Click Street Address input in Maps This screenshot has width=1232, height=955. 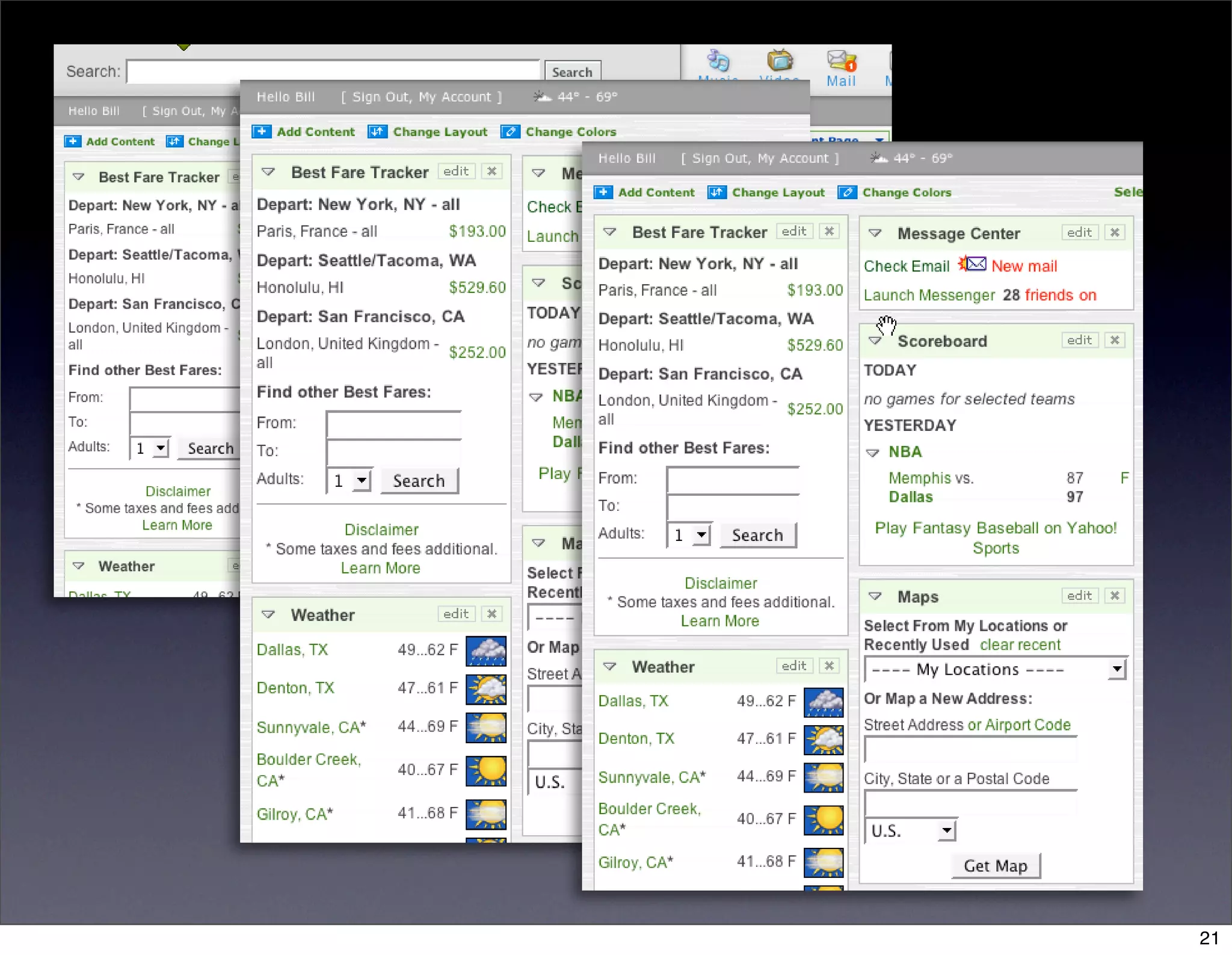click(x=970, y=749)
